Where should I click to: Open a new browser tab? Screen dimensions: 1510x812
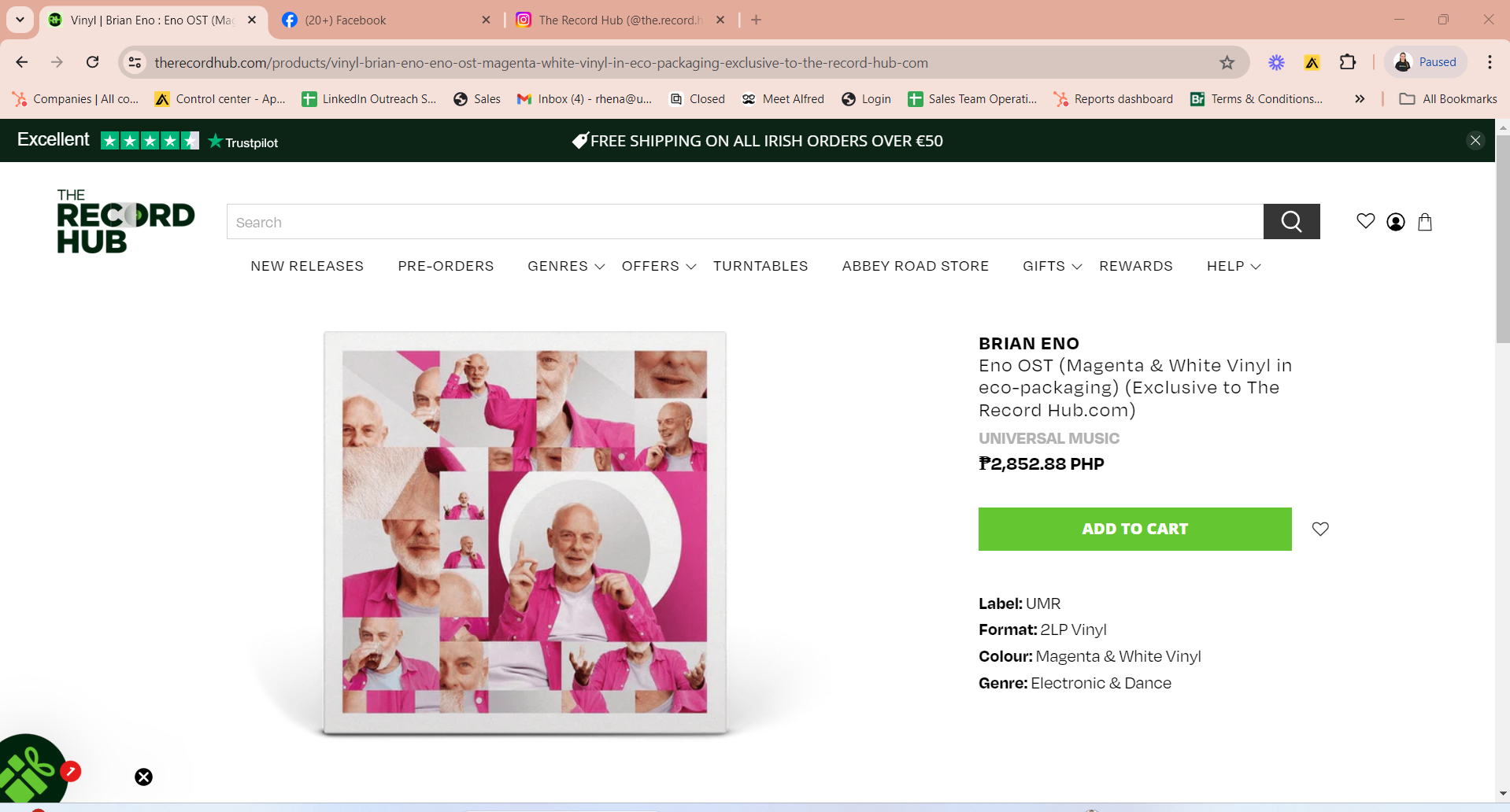tap(756, 20)
